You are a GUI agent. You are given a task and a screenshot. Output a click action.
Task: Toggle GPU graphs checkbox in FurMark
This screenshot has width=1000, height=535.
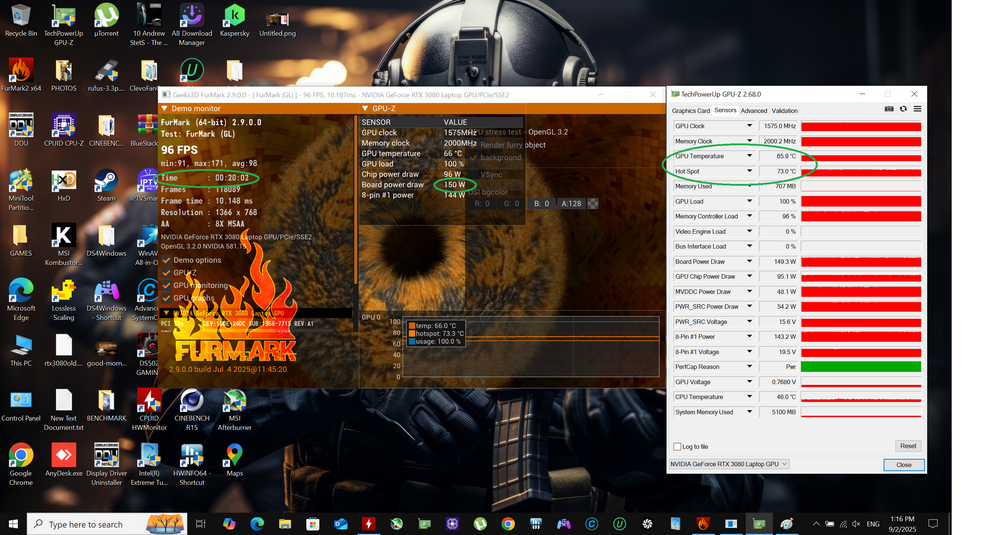[166, 298]
